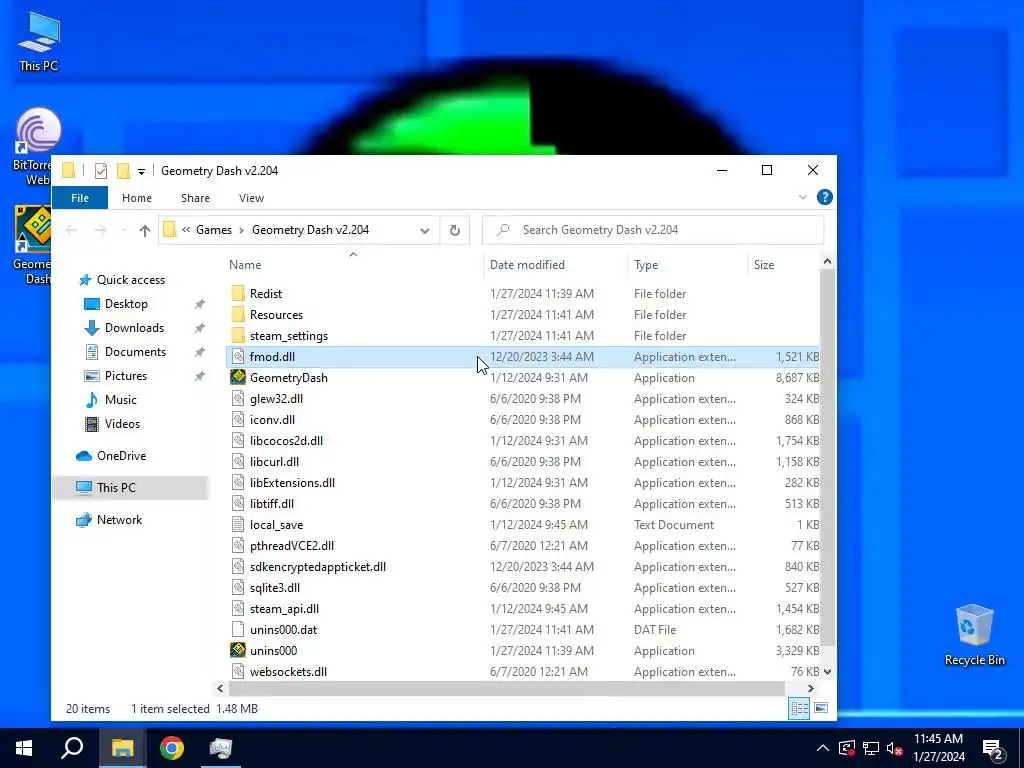Viewport: 1024px width, 768px height.
Task: Click the horizontal scrollbar right arrow
Action: 810,688
